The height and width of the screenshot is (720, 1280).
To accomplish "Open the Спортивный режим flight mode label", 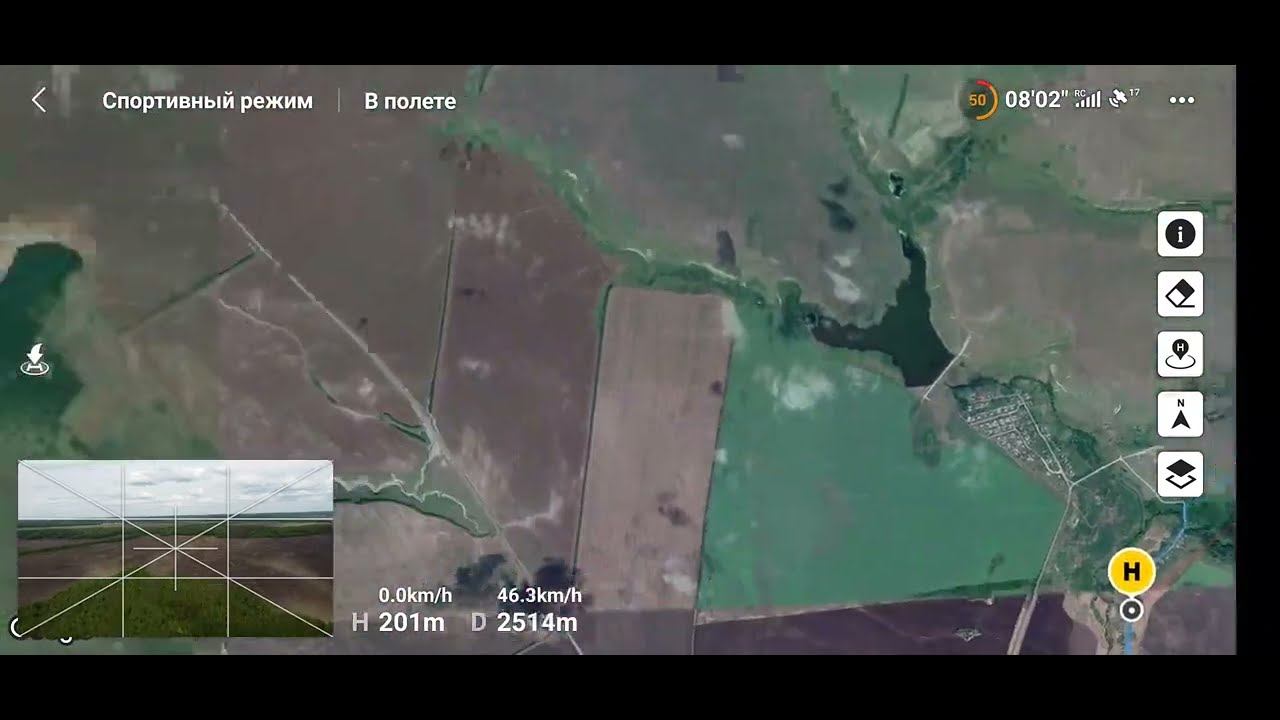I will [208, 101].
